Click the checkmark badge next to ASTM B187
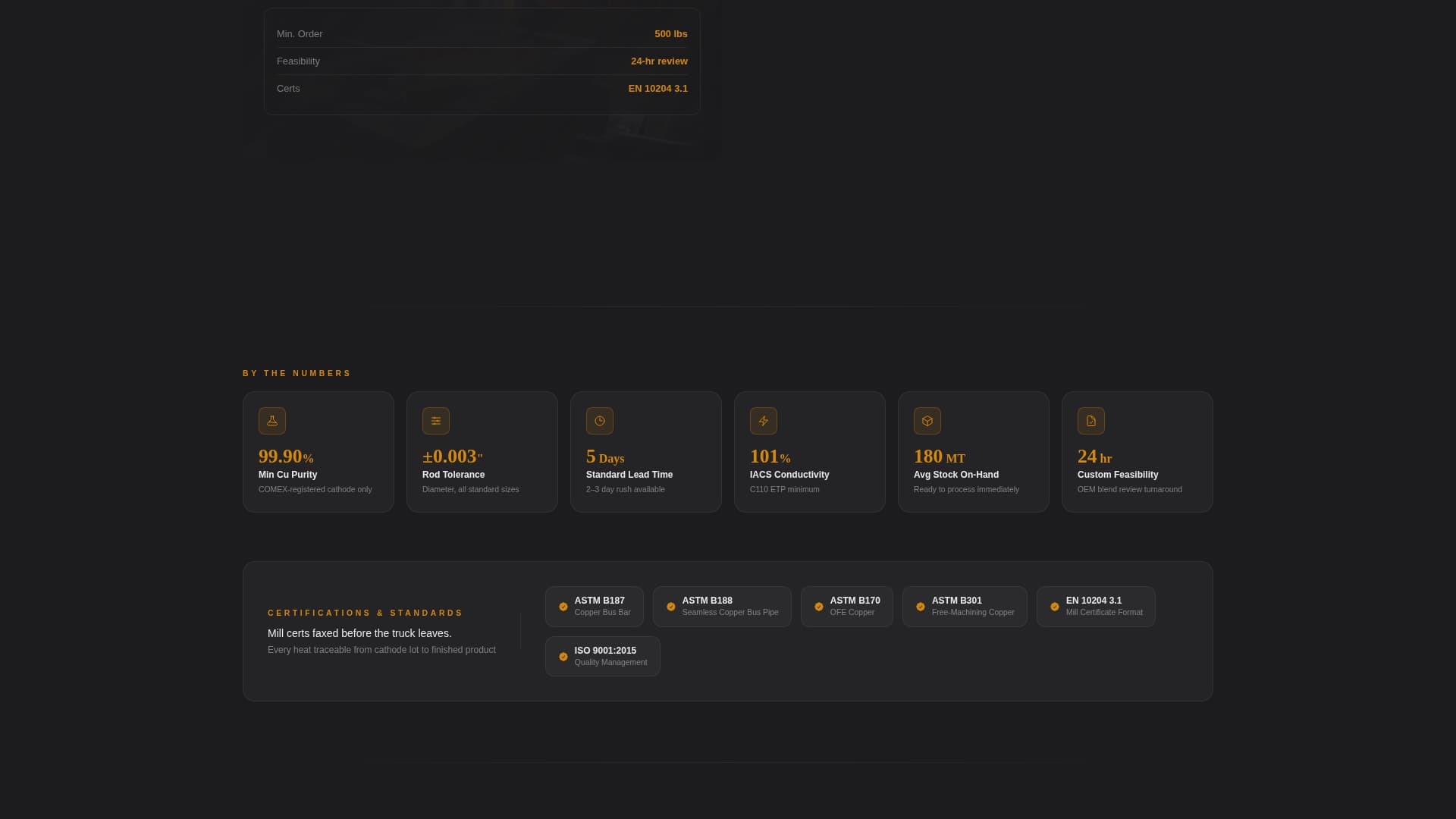This screenshot has width=1456, height=819. click(563, 607)
